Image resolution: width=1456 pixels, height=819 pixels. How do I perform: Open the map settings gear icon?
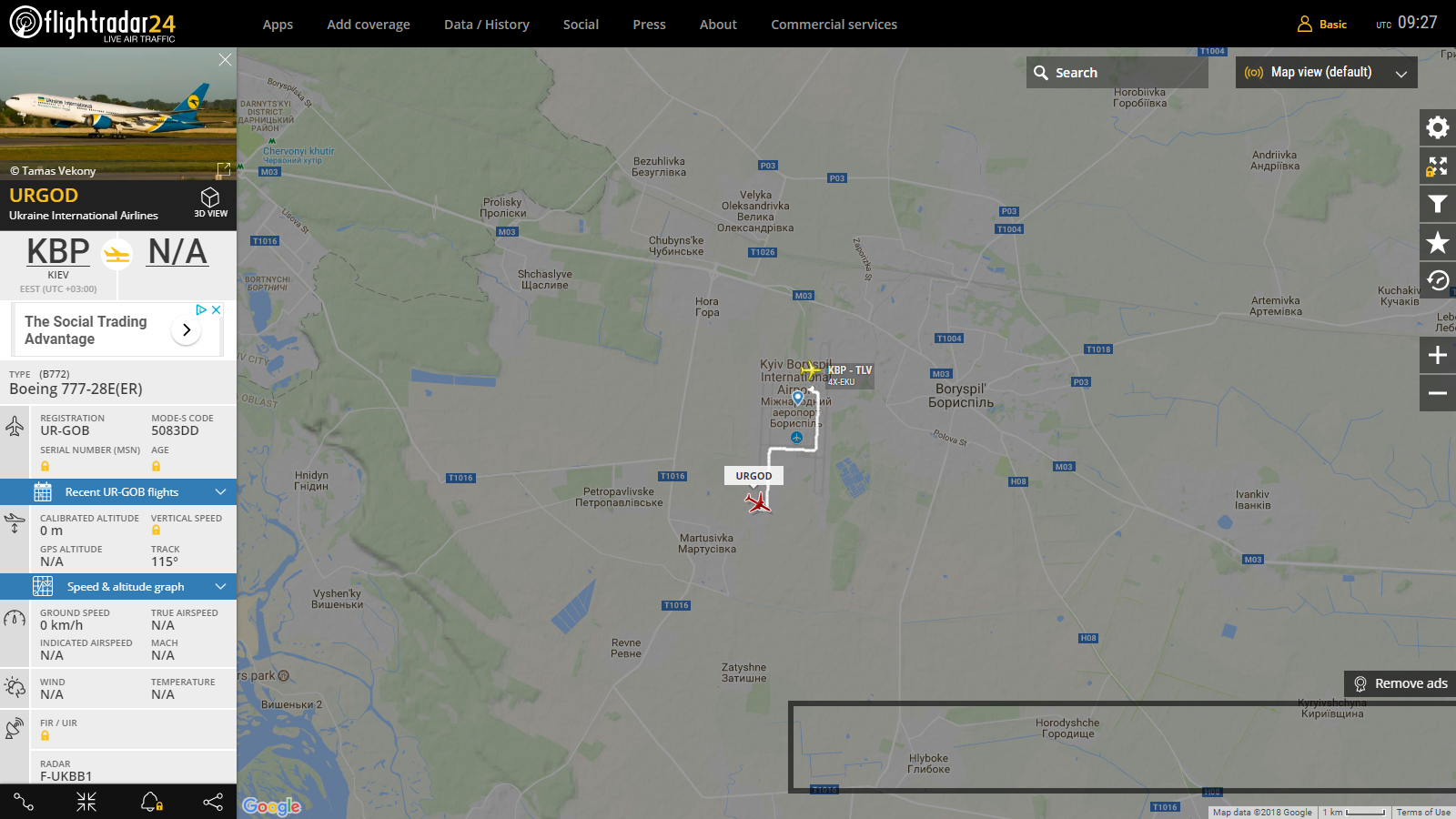pos(1438,127)
